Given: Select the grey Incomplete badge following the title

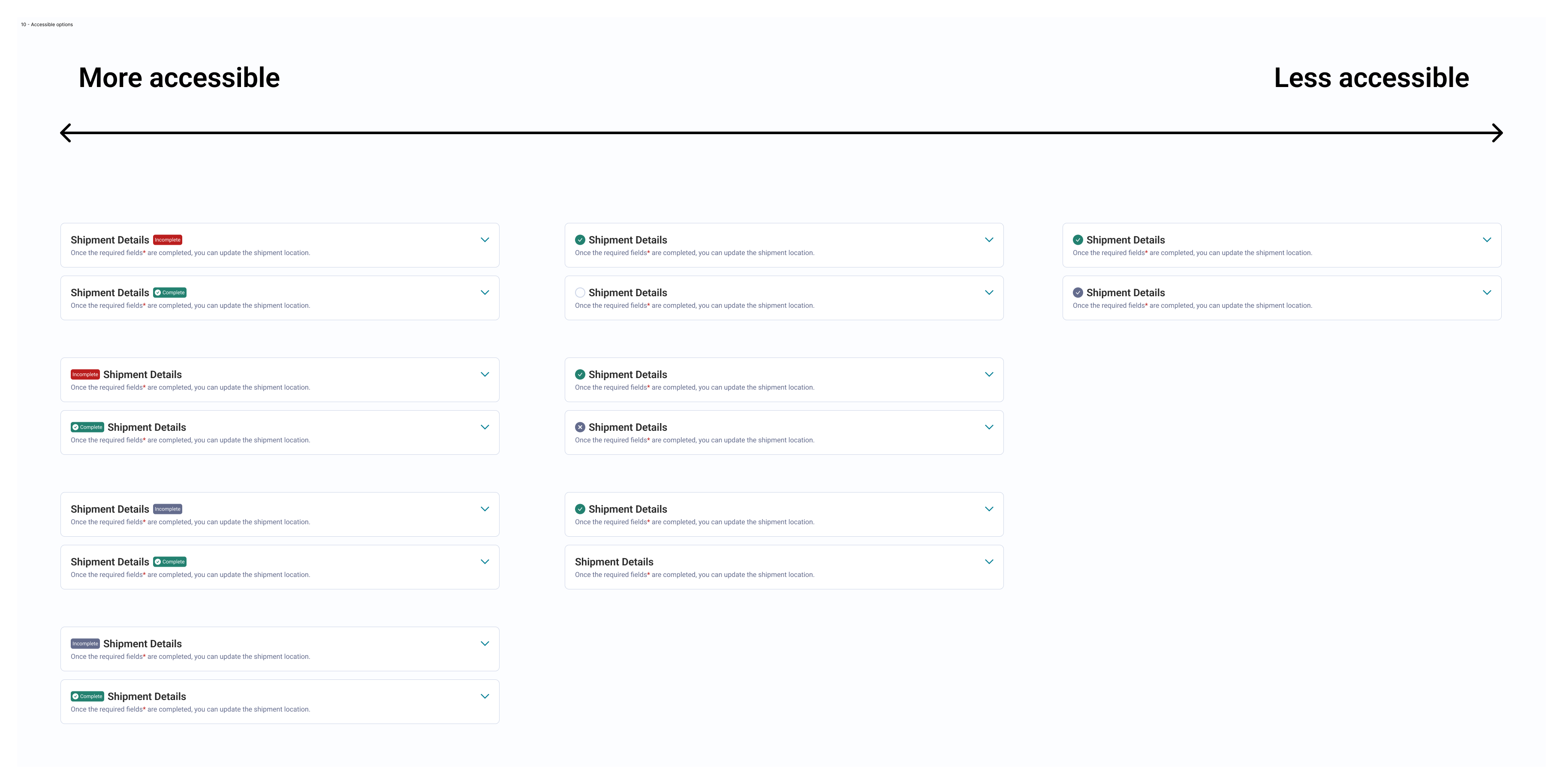Looking at the screenshot, I should tap(168, 509).
